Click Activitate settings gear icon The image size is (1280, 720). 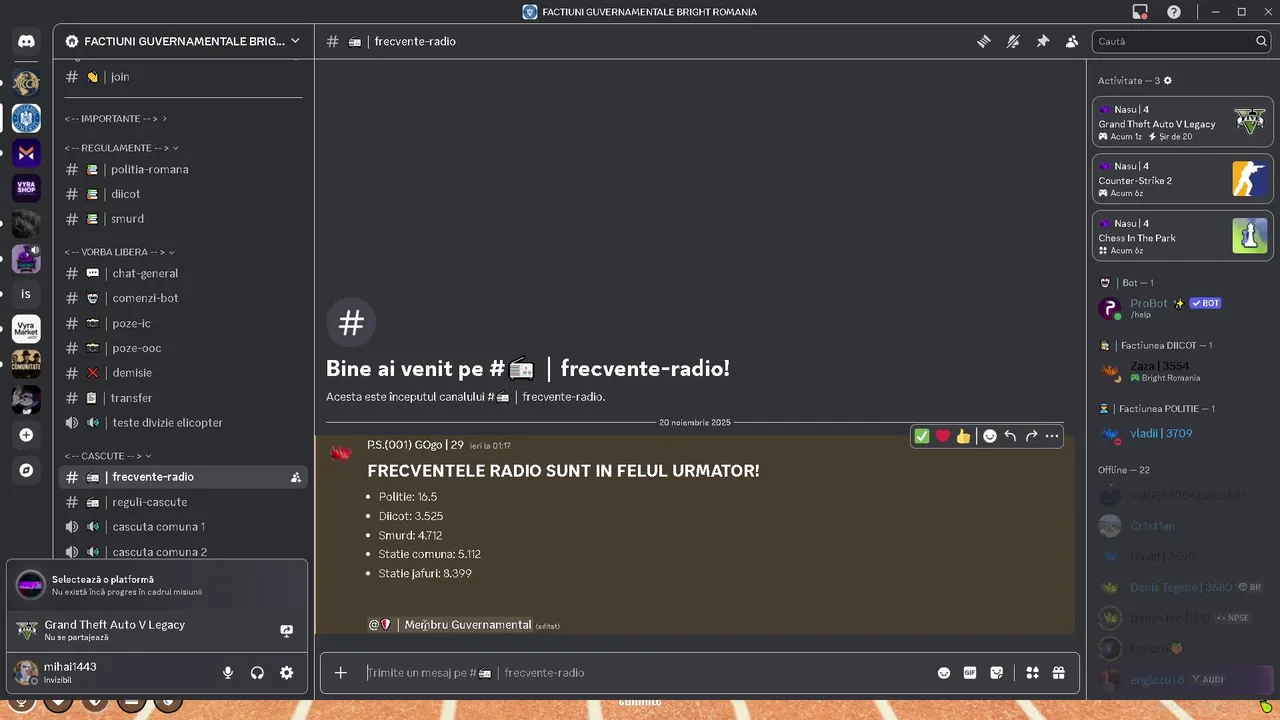[x=1167, y=81]
